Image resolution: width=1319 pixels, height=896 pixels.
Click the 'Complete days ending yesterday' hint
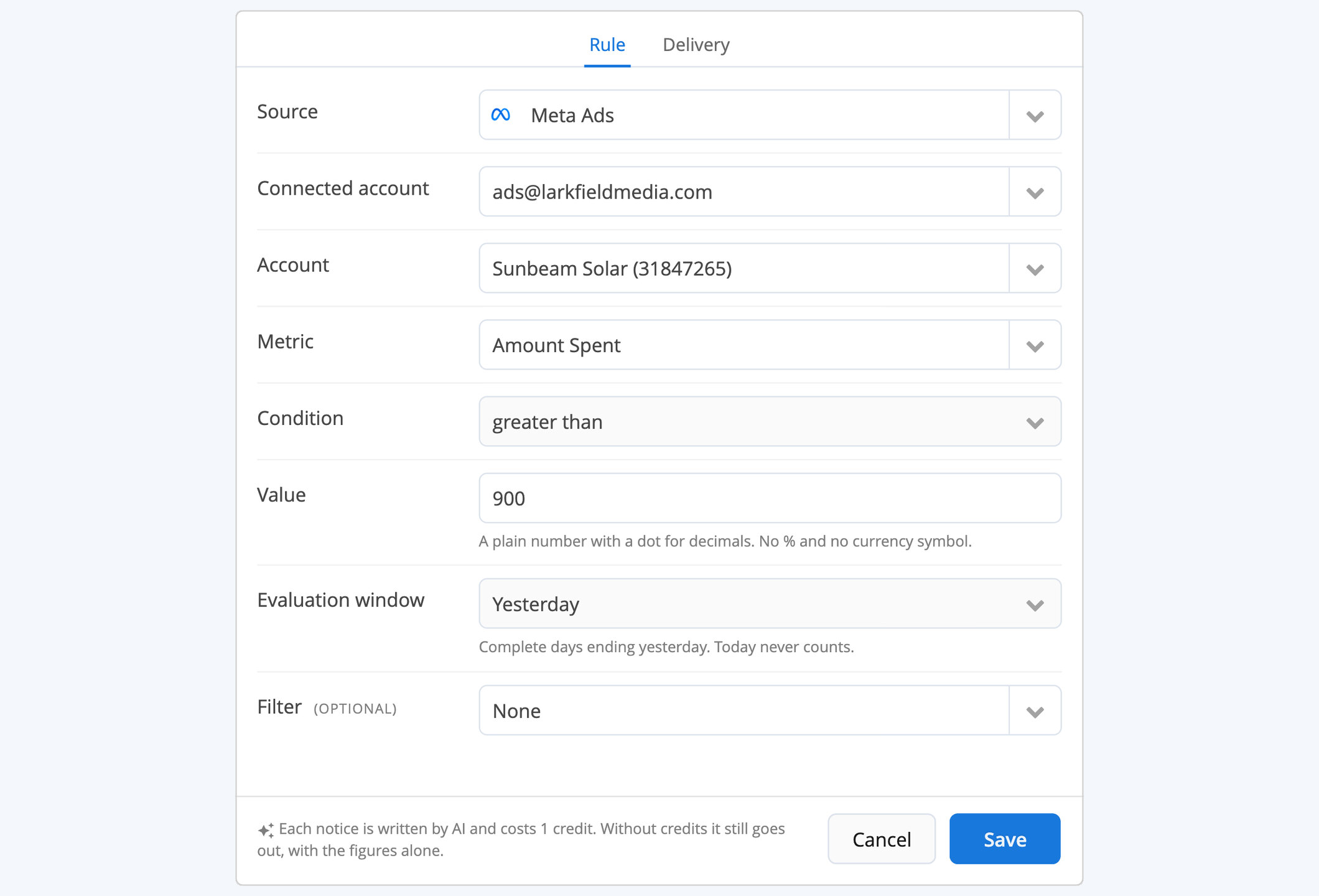pyautogui.click(x=666, y=647)
